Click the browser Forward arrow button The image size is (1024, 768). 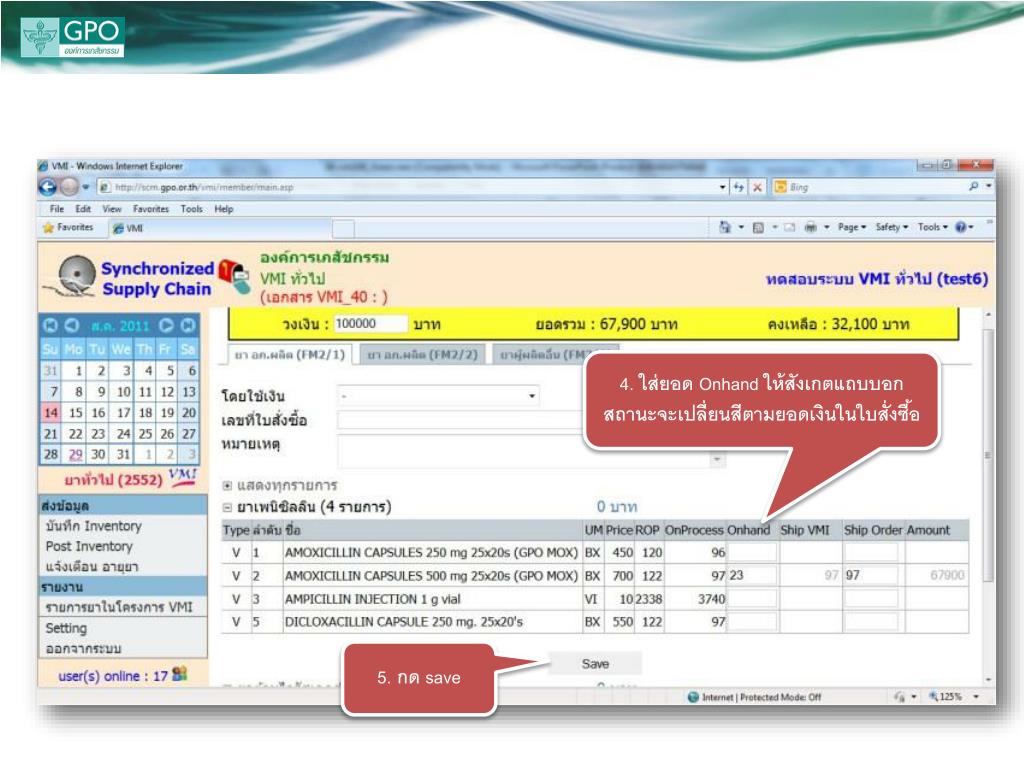tap(69, 187)
